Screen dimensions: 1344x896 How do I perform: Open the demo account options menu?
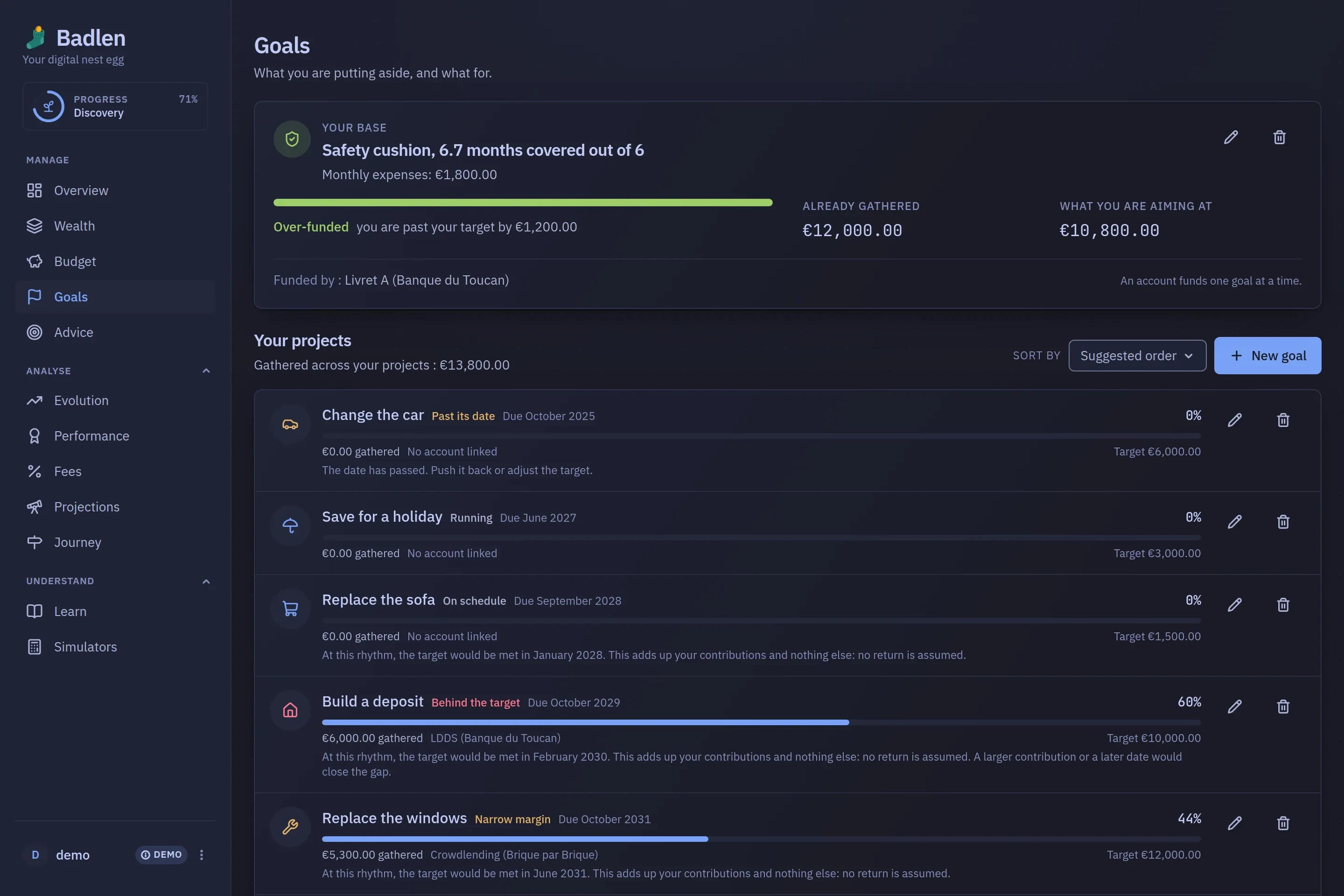[x=201, y=854]
